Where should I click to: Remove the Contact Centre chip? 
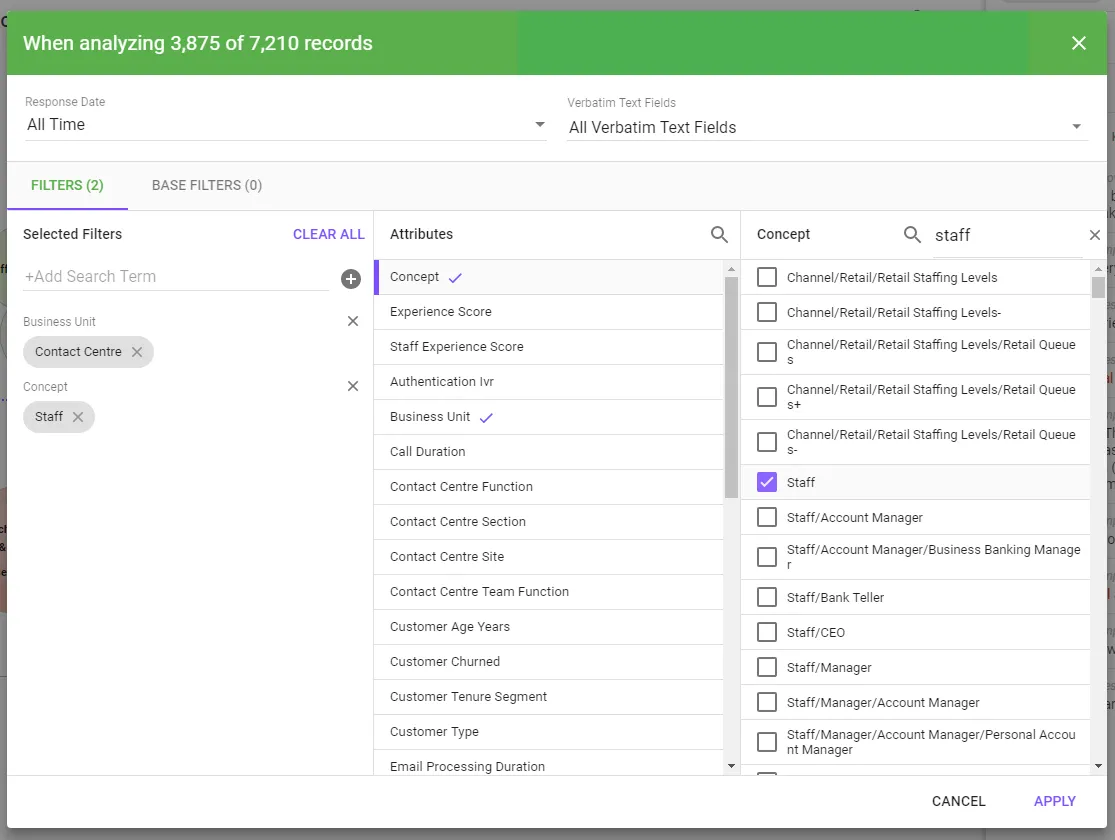click(x=137, y=352)
